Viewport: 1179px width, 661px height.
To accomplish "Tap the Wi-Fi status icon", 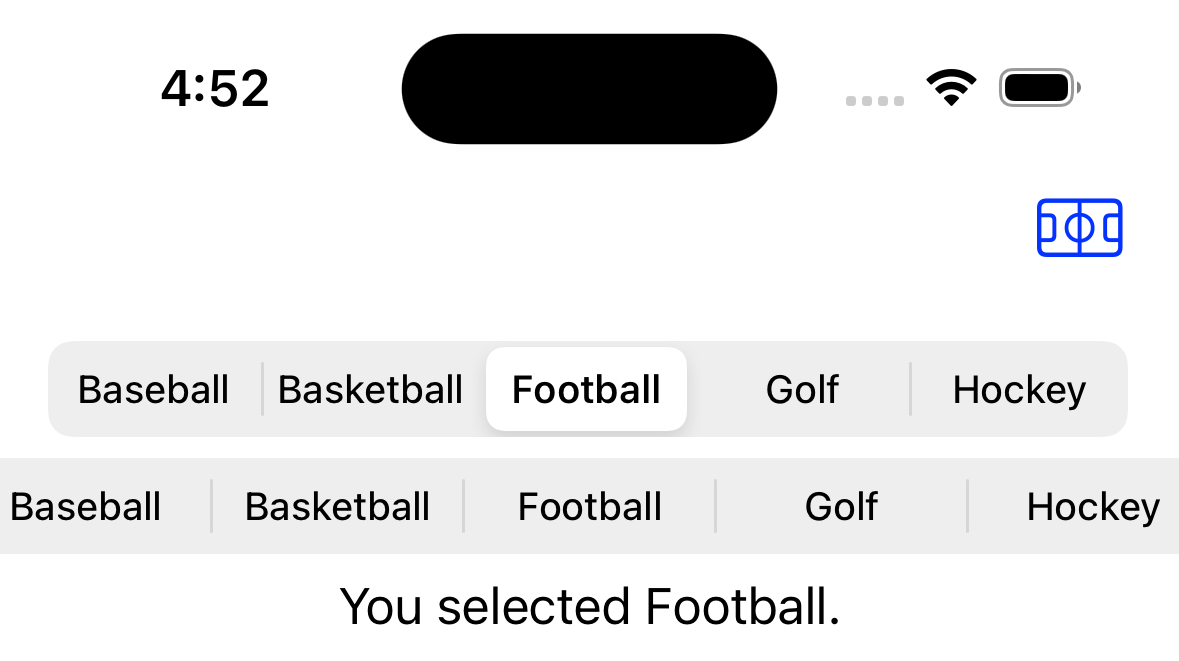I will coord(951,88).
